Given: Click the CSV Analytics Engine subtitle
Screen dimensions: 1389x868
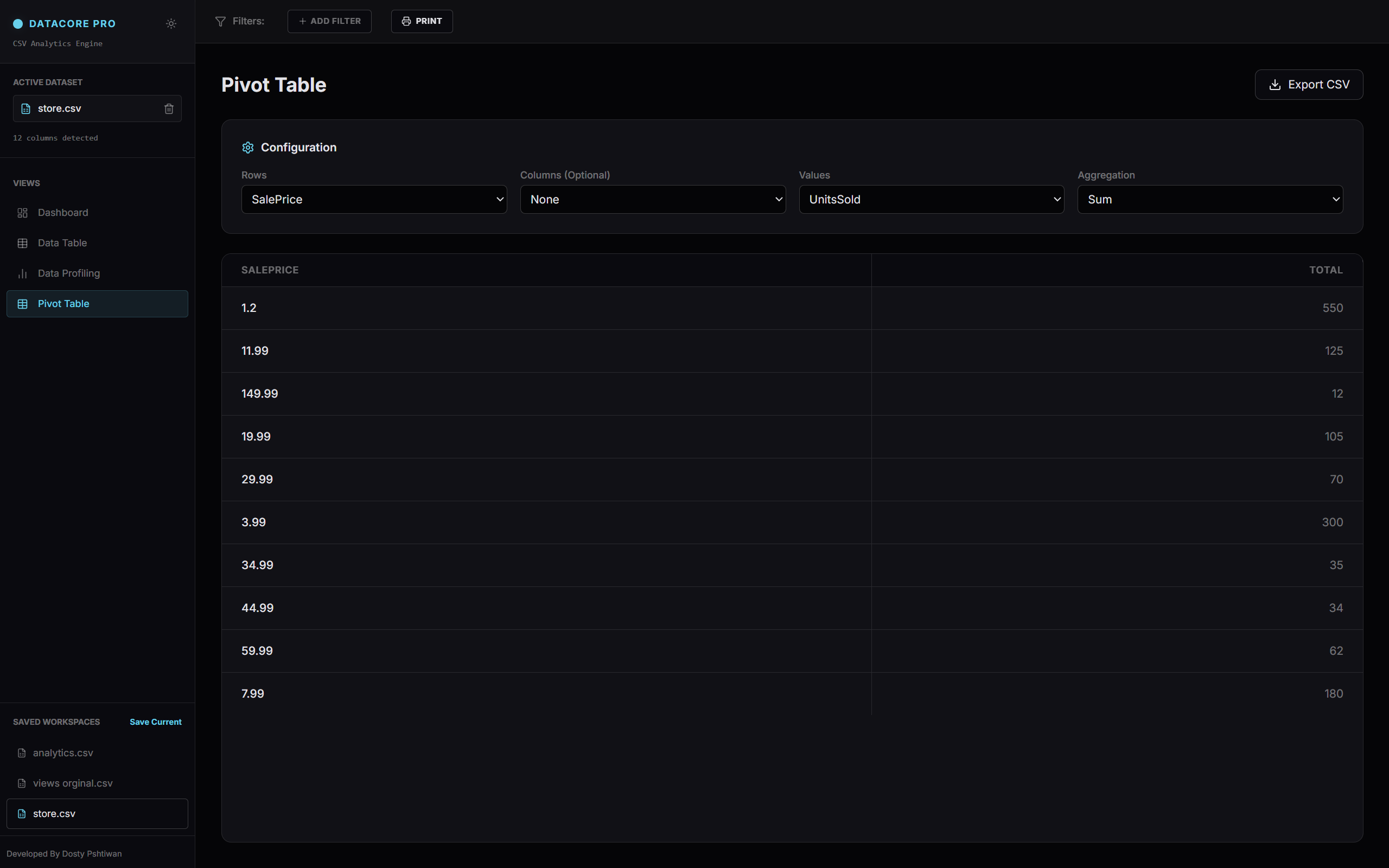Looking at the screenshot, I should [x=58, y=43].
